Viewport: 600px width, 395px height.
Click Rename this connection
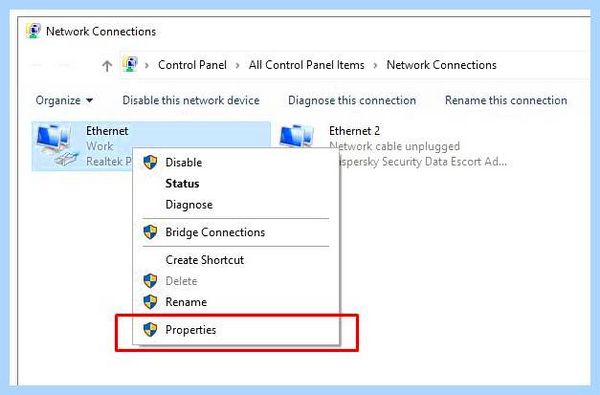tap(506, 100)
